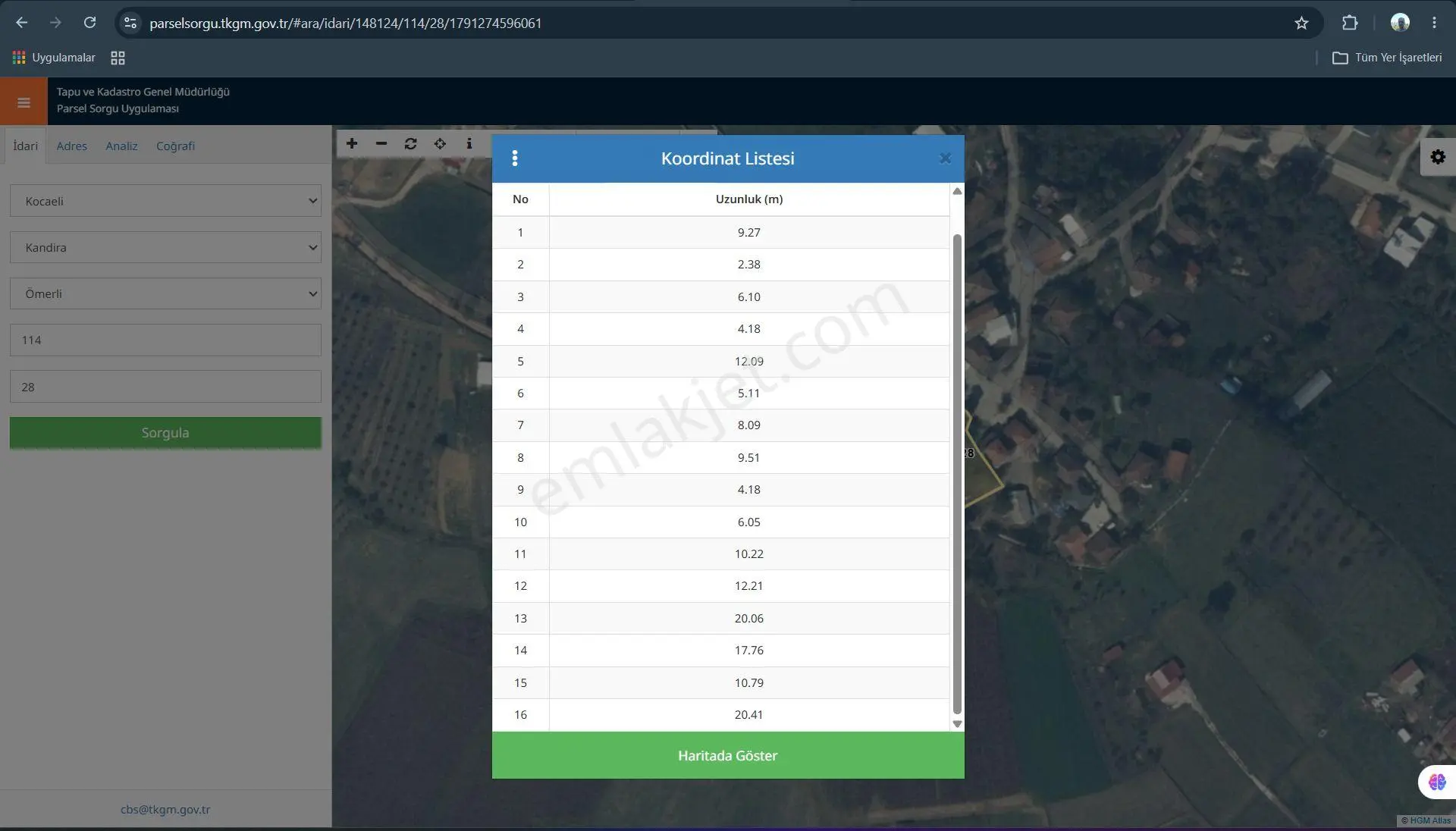Open the orange hamburger menu
Screen dimensions: 1456x831
pyautogui.click(x=24, y=102)
